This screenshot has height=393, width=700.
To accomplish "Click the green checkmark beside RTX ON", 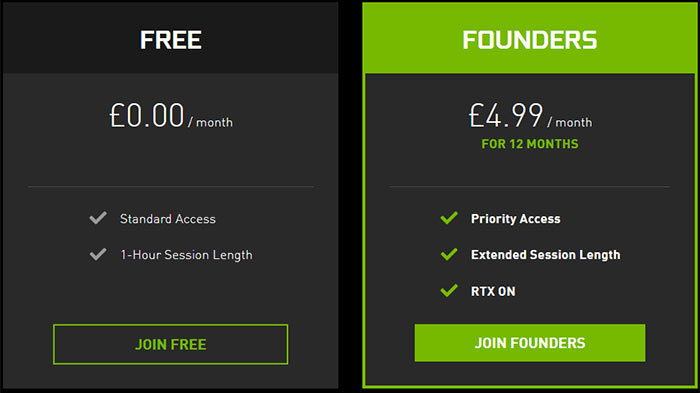I will pos(449,291).
